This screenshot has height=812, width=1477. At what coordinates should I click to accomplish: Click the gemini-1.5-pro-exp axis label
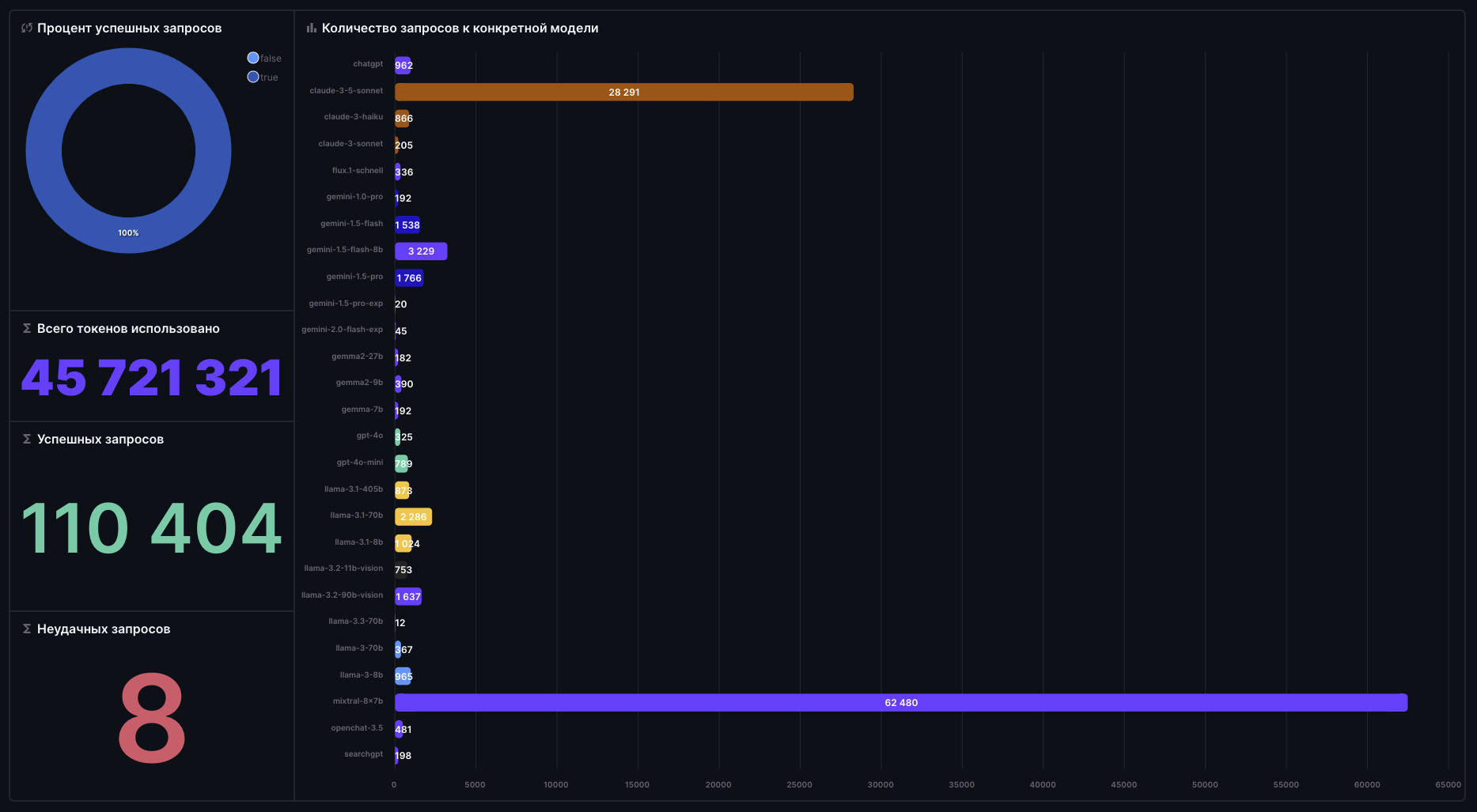coord(346,304)
